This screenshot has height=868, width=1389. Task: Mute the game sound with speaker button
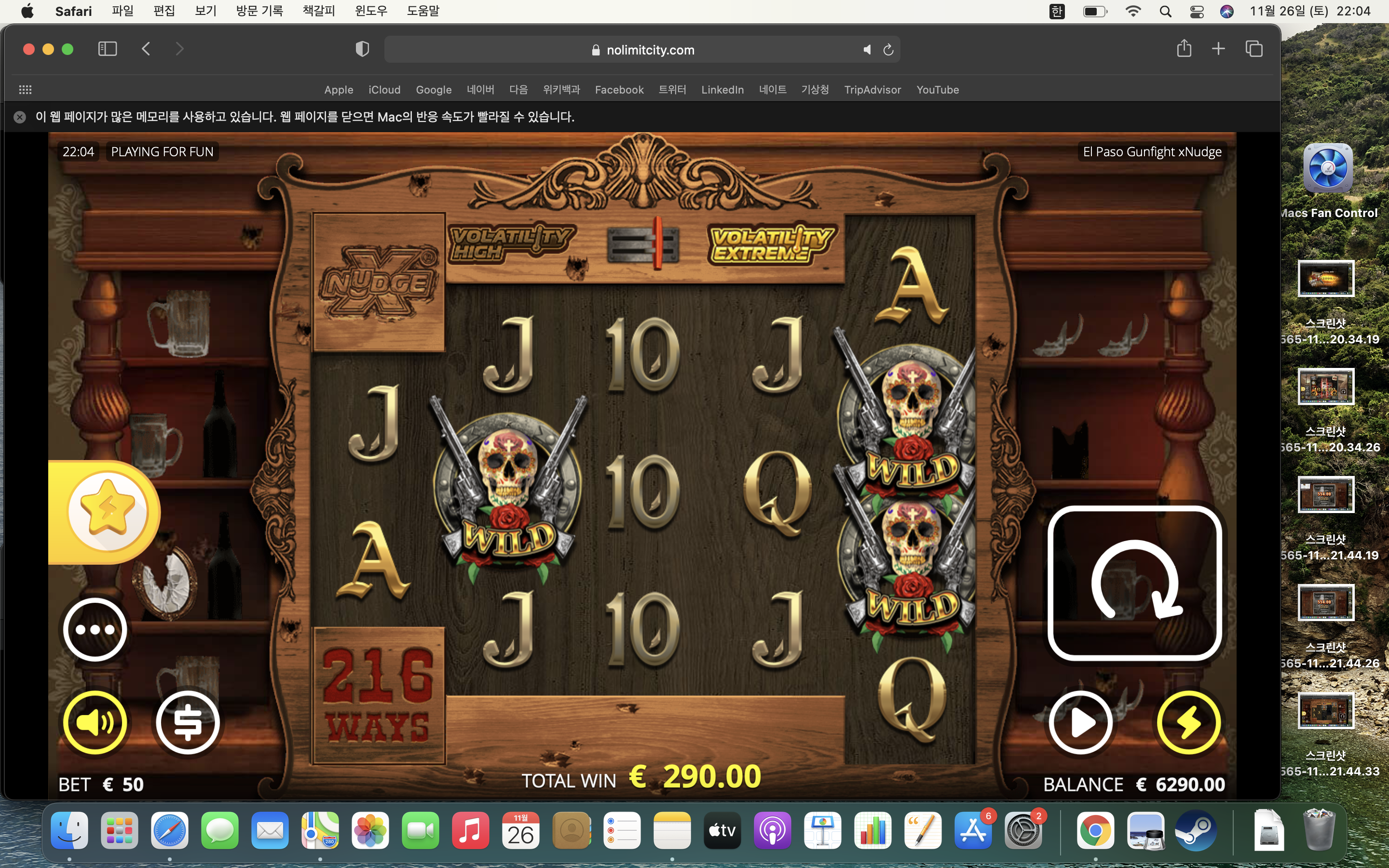pos(95,722)
